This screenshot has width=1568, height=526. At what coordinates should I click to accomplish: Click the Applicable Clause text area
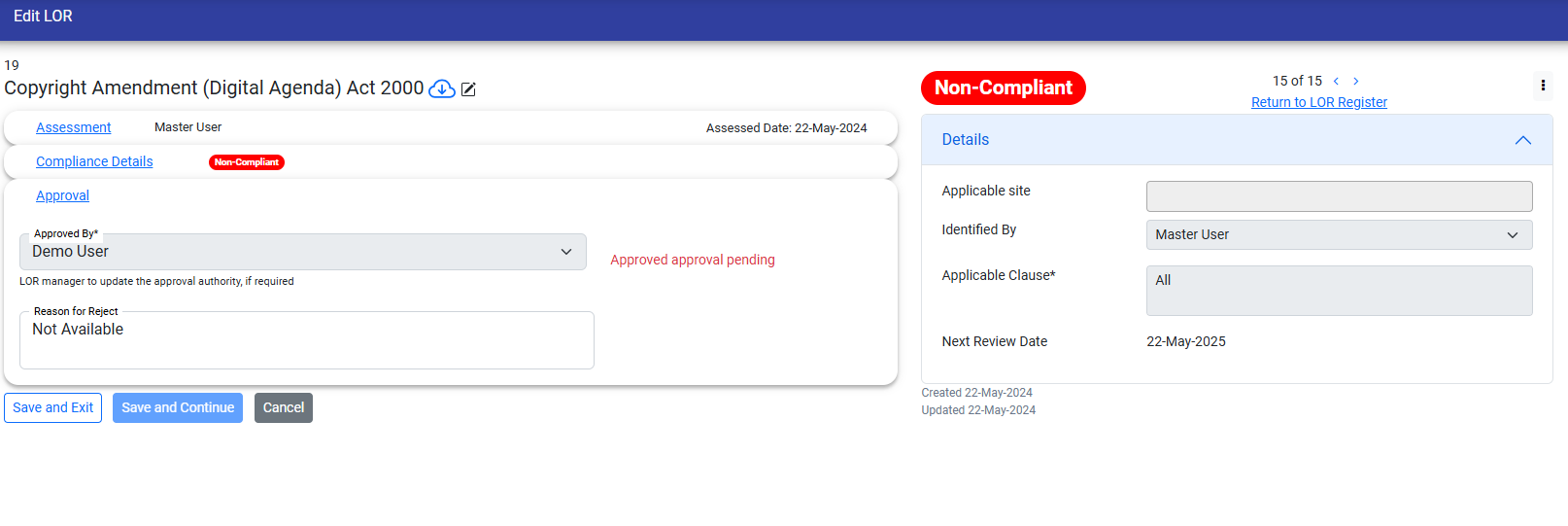1339,291
